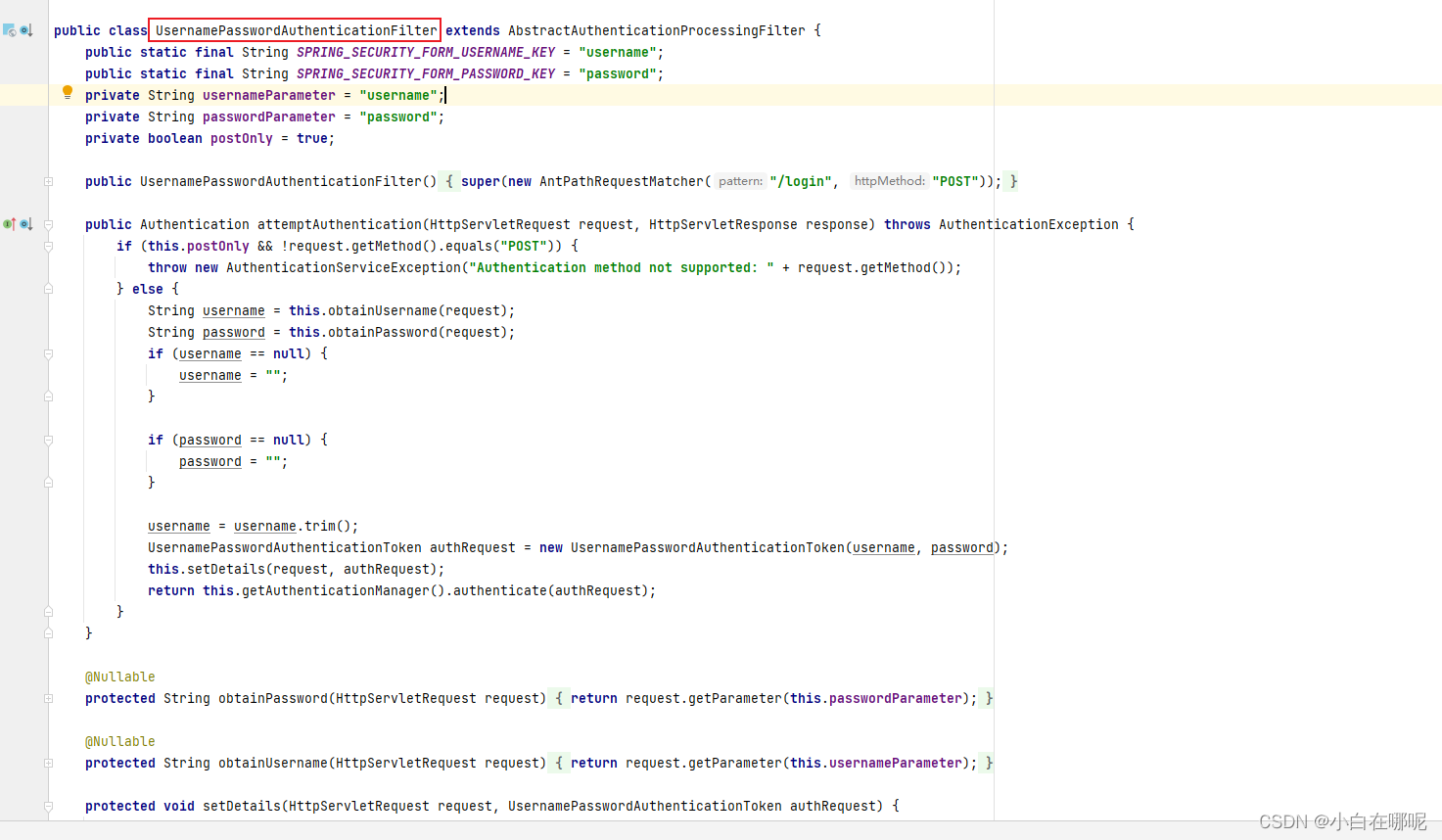
Task: Collapse the if (password == null) block
Action: [48, 440]
